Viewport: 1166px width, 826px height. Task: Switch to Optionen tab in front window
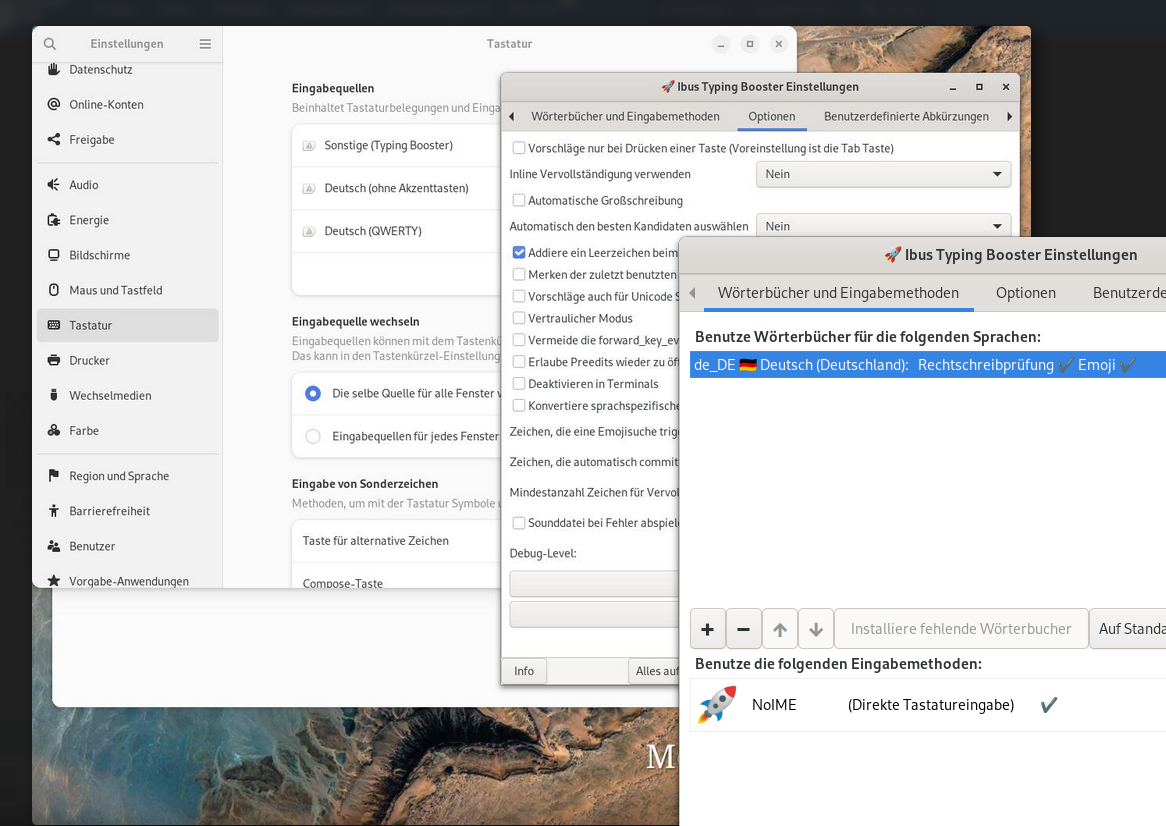pyautogui.click(x=1025, y=293)
